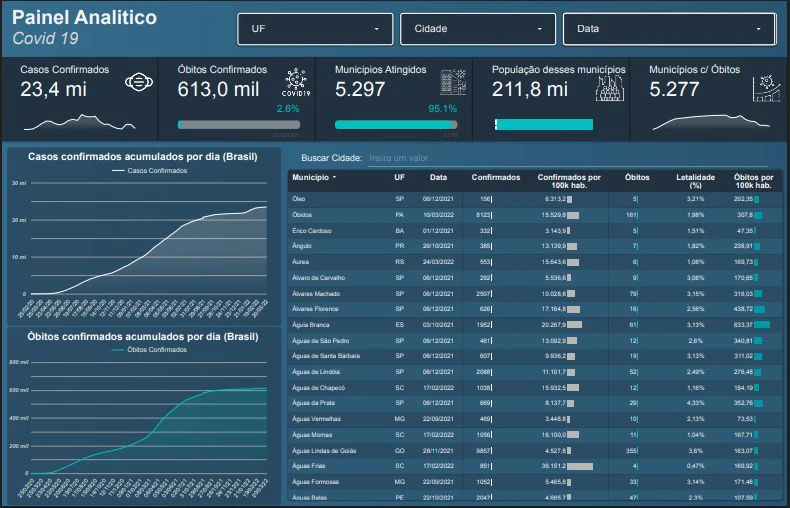Click the cumulative deaths teal line chart
This screenshot has width=790, height=508.
tap(149, 431)
